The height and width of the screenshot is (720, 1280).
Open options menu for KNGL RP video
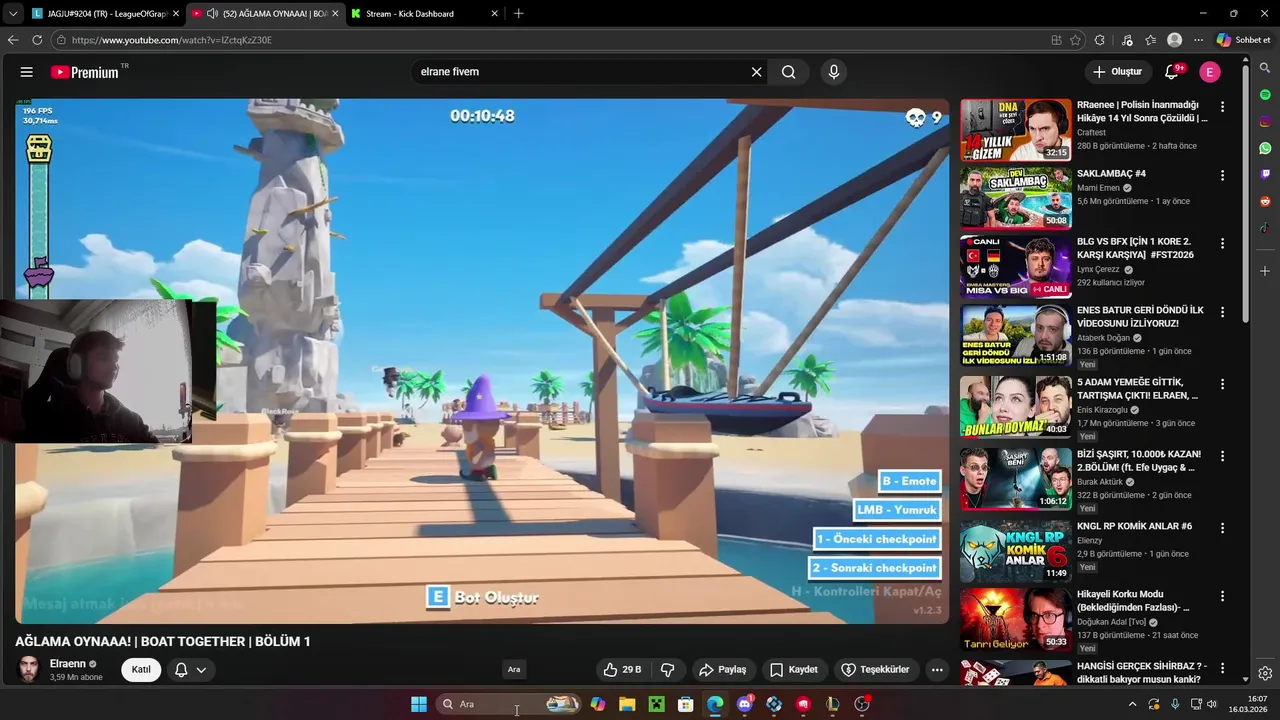point(1222,528)
